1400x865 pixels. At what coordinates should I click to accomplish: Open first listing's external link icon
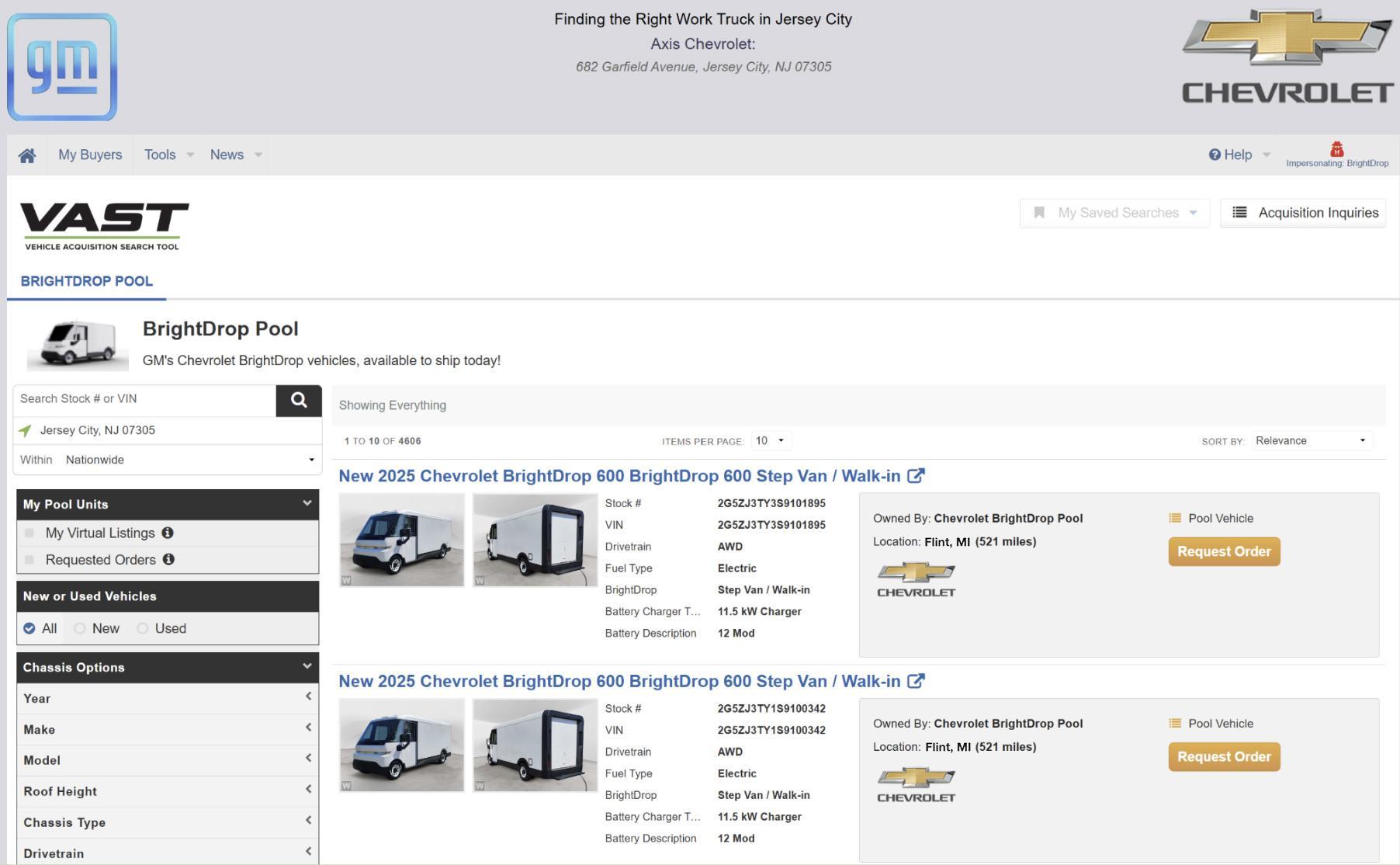click(916, 476)
